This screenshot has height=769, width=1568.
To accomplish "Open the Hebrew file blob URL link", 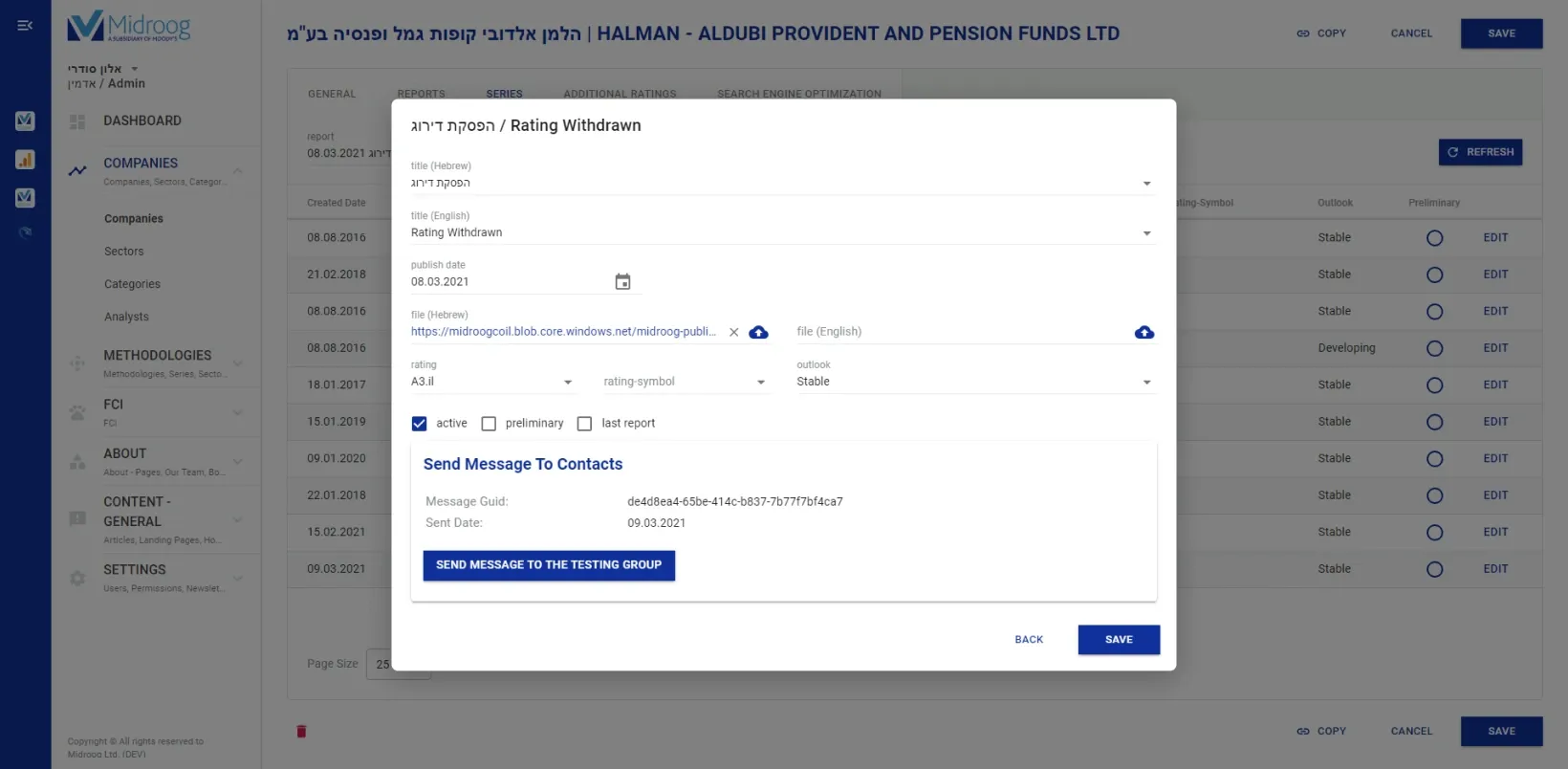I will (563, 332).
